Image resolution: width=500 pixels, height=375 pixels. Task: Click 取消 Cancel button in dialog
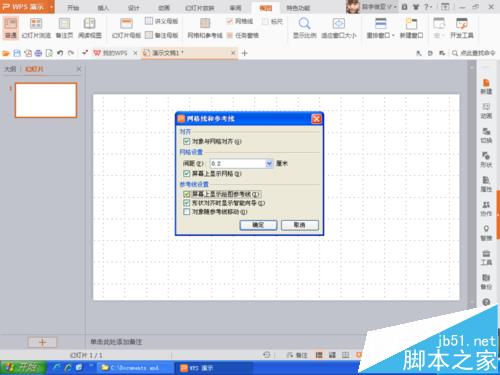[x=300, y=225]
